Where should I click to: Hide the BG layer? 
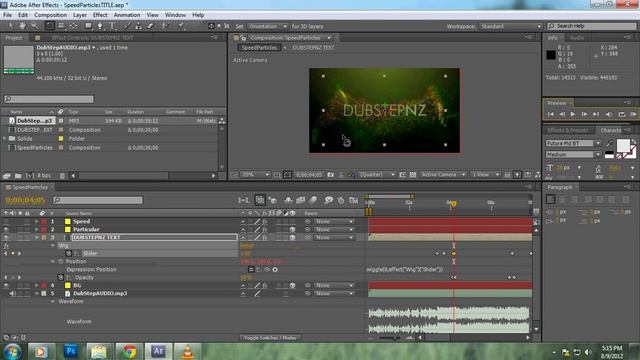pos(6,285)
